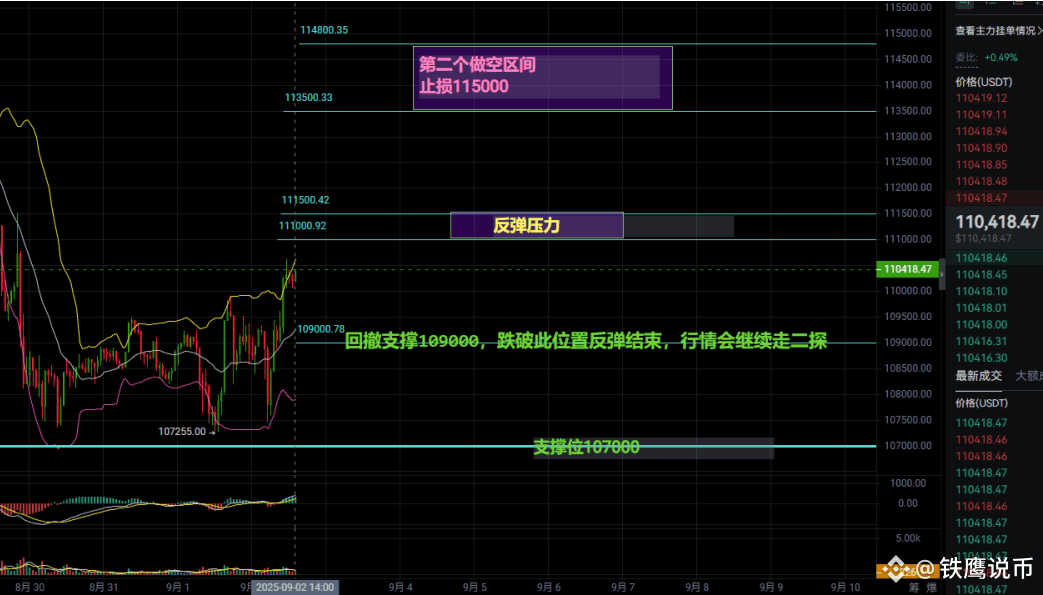1043x595 pixels.
Task: Select ask price 110418.85 in order book
Action: click(981, 164)
